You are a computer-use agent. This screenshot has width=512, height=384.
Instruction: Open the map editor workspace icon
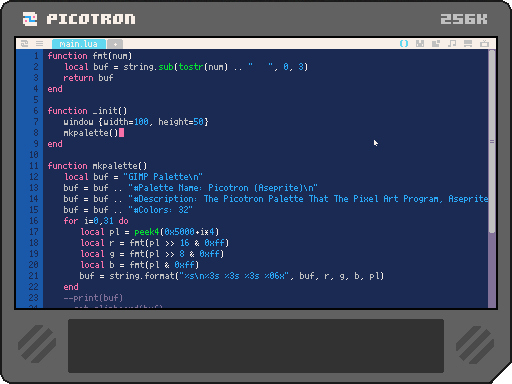436,43
